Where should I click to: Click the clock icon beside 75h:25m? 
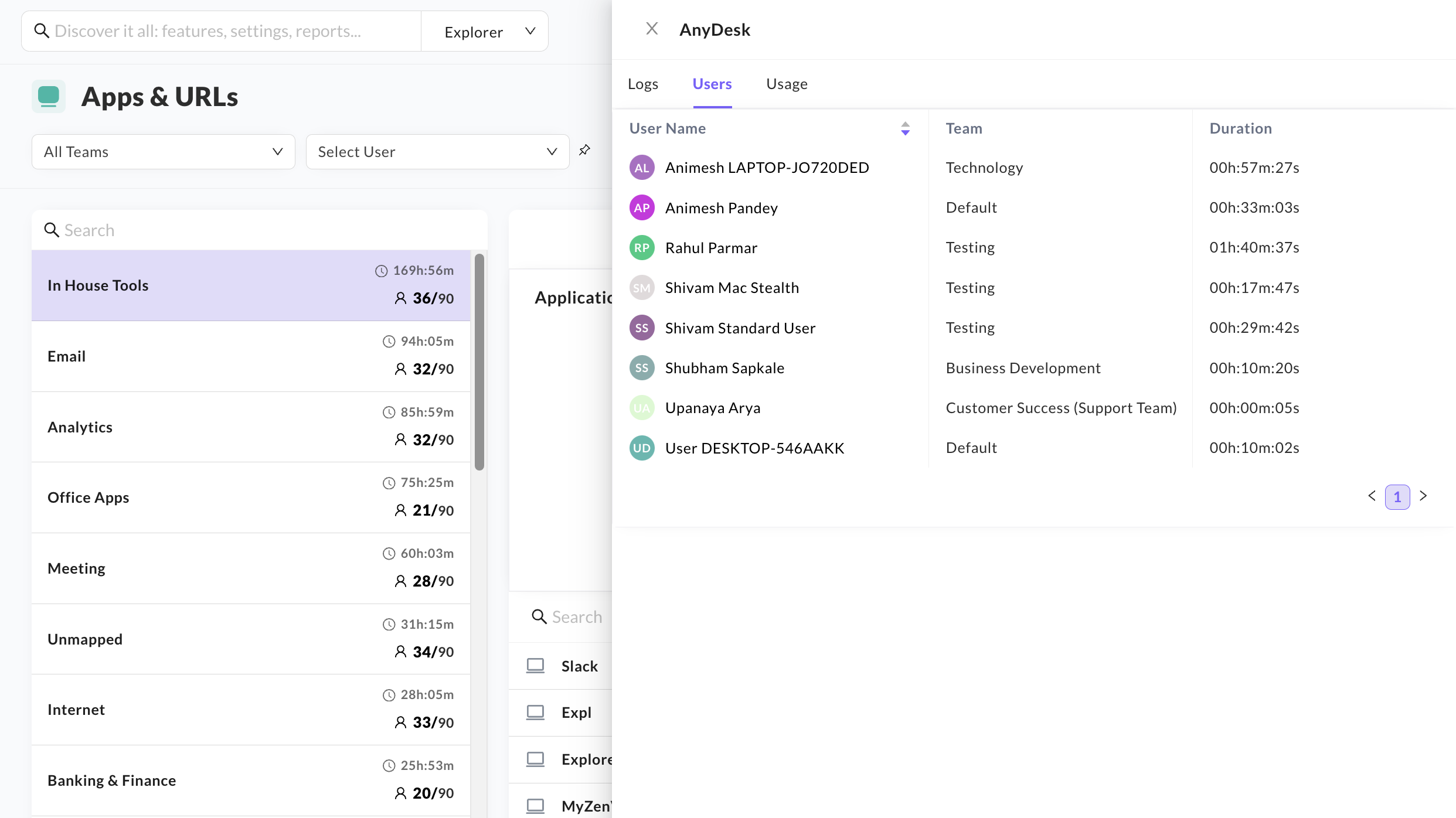coord(389,483)
